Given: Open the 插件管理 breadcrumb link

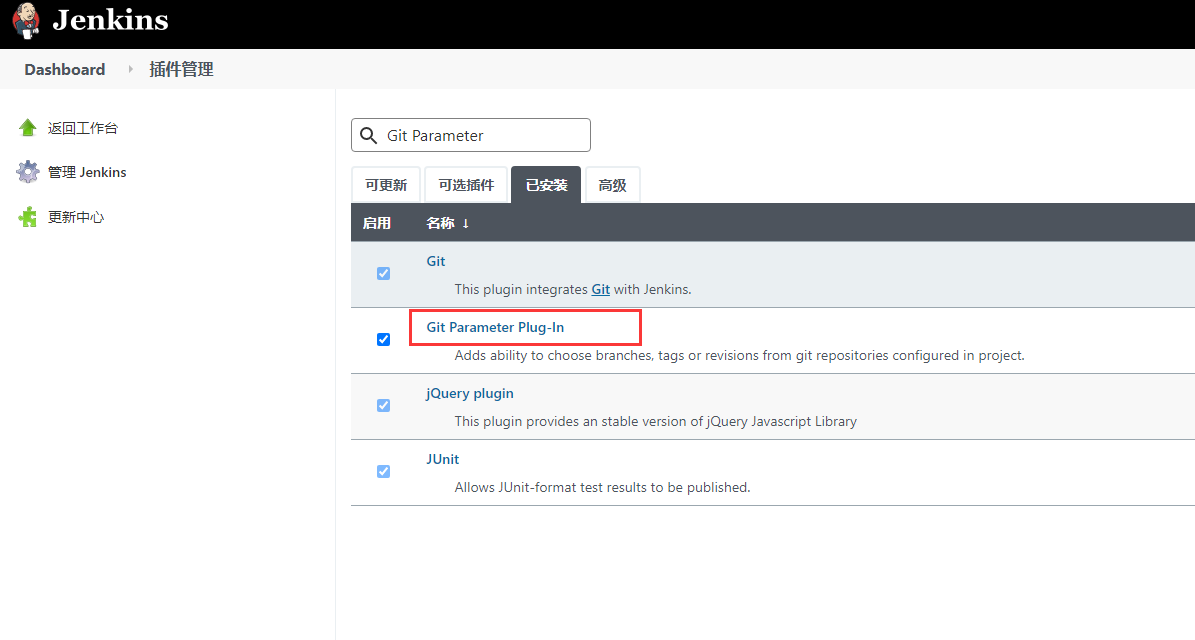Looking at the screenshot, I should (x=181, y=69).
